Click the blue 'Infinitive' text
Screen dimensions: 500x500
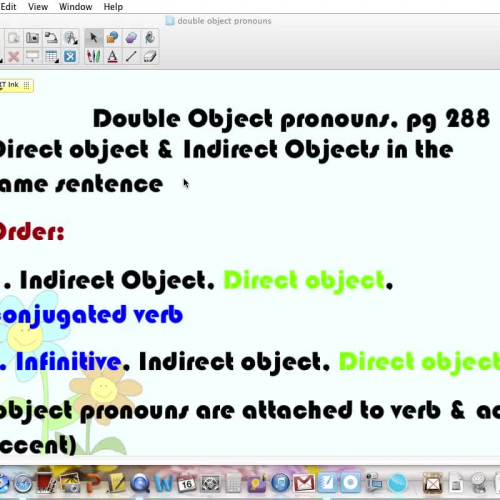(68, 362)
